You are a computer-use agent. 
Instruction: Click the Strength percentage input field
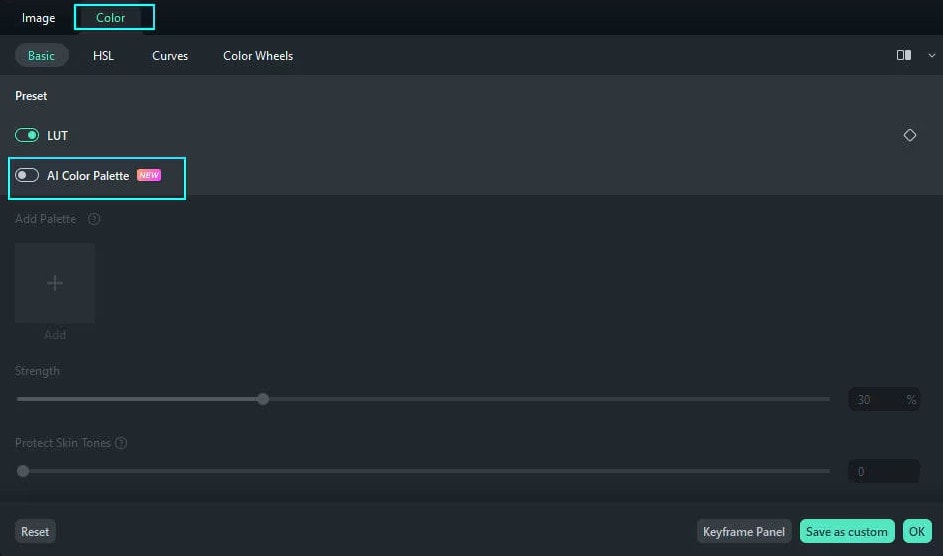click(884, 400)
